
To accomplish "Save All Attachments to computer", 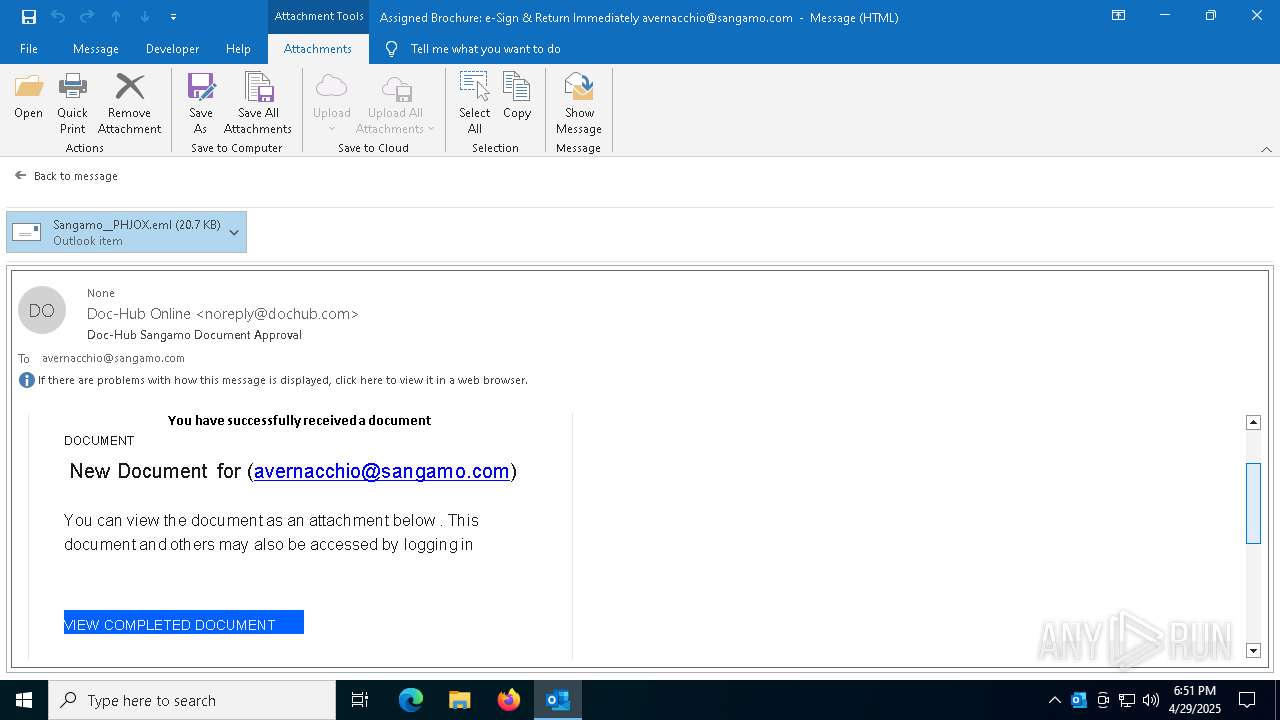I will 258,103.
